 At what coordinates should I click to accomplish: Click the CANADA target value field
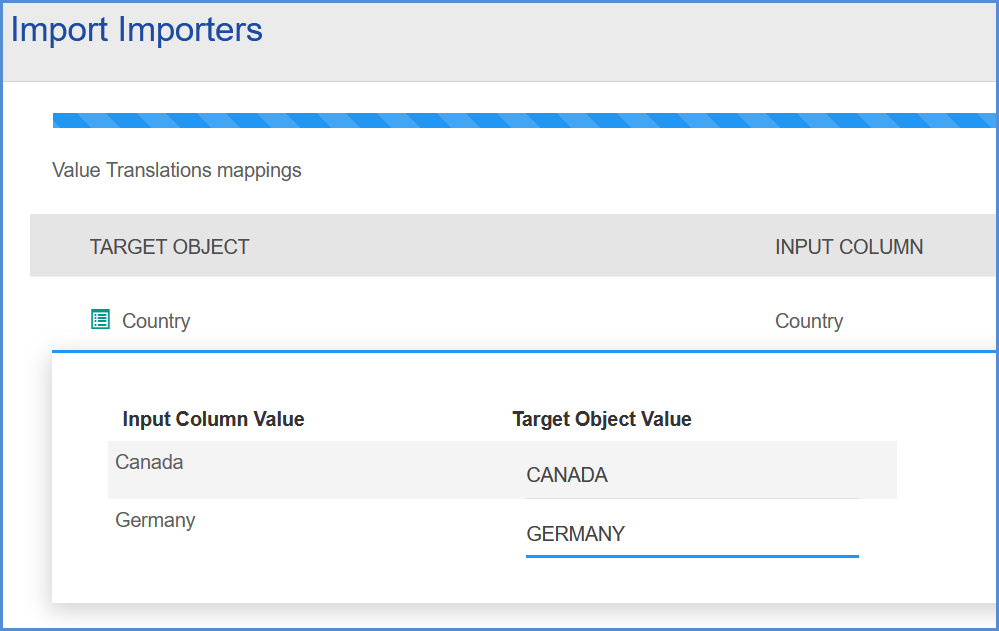[x=692, y=475]
